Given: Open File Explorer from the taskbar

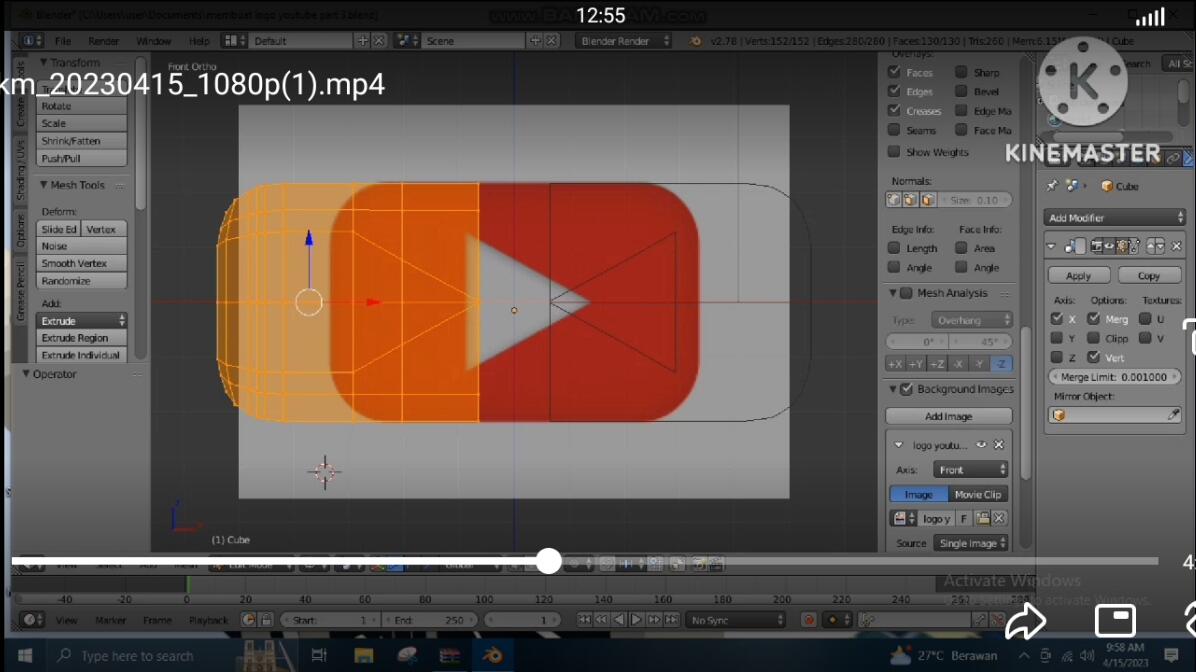Looking at the screenshot, I should [364, 655].
